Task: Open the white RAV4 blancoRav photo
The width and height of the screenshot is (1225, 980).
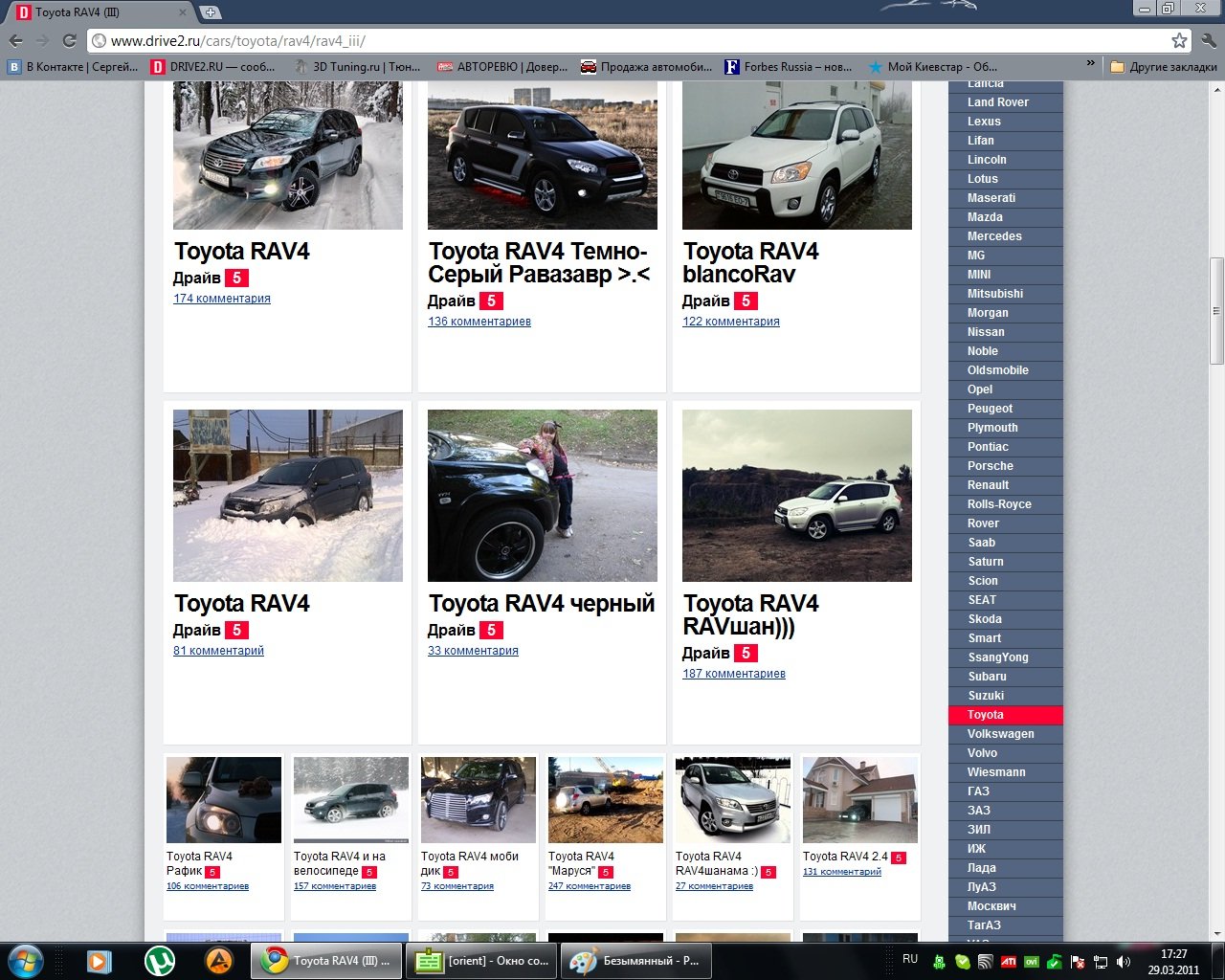Action: pos(797,155)
